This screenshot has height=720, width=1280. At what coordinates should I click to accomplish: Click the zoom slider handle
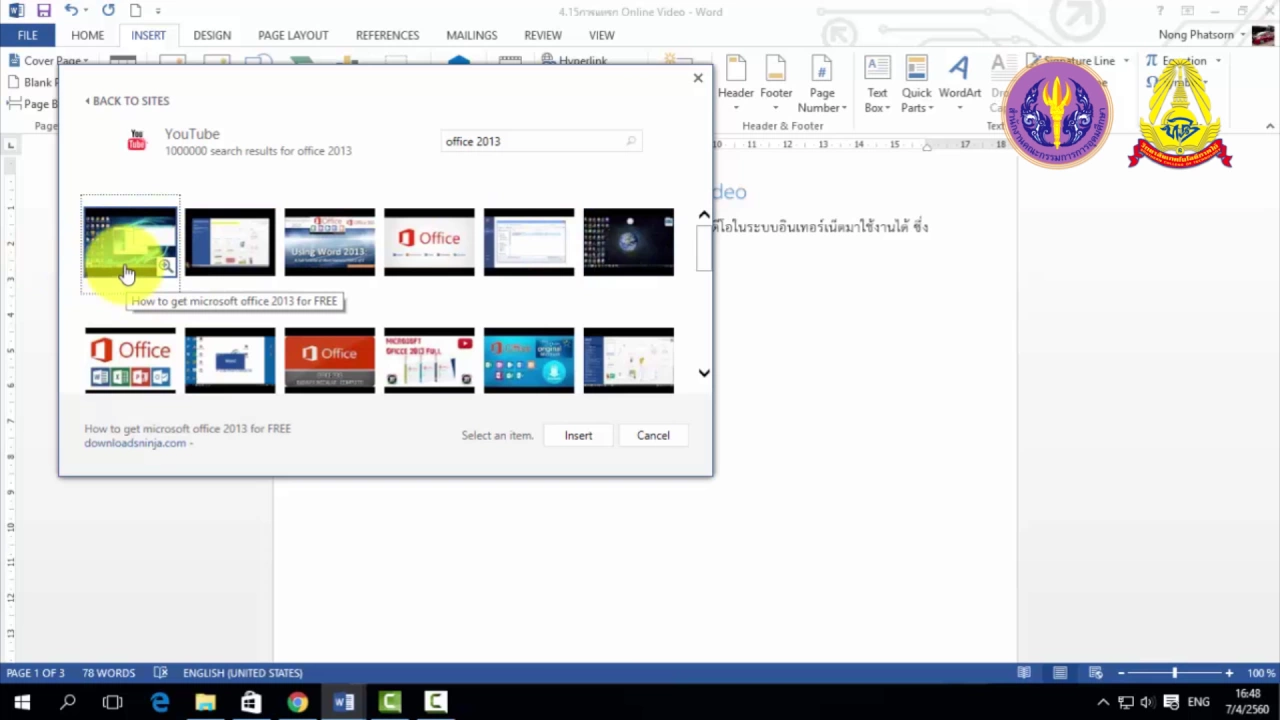[1175, 673]
